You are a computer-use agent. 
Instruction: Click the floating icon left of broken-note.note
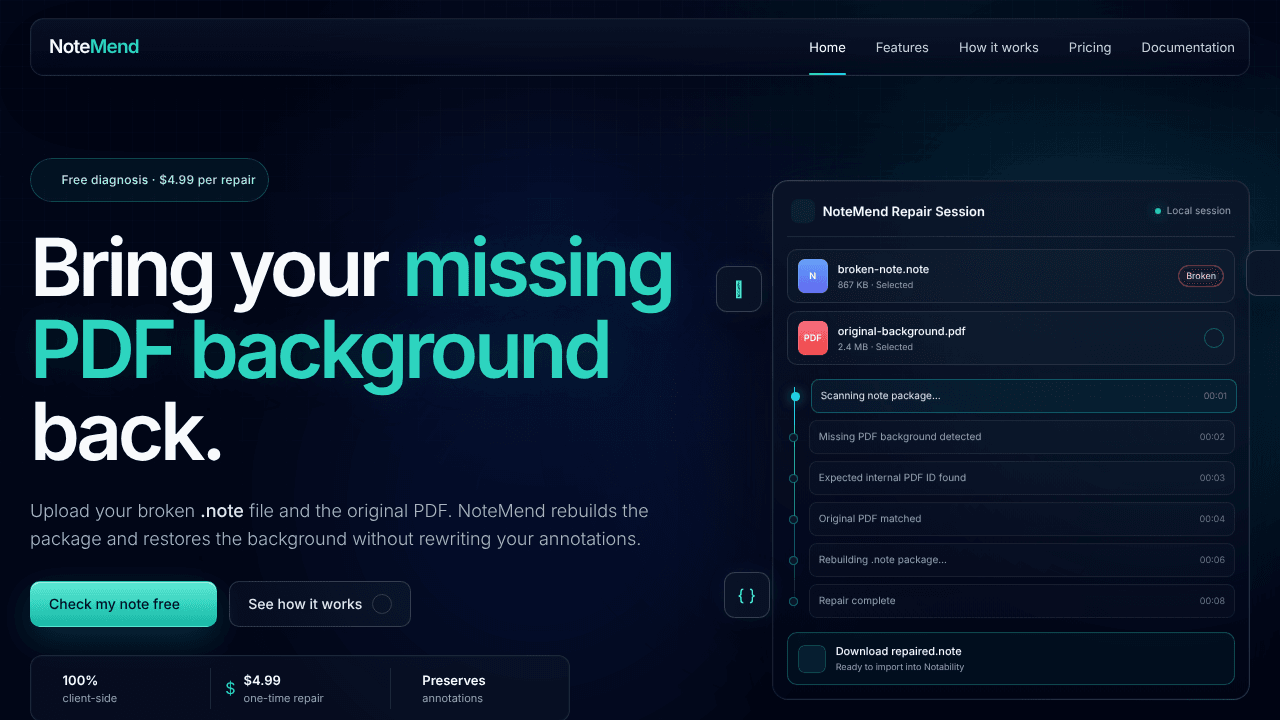(739, 289)
